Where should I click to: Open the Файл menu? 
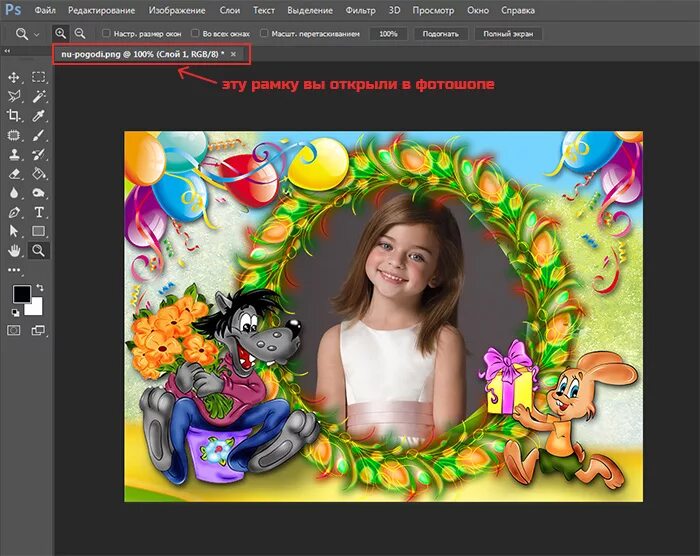coord(45,10)
